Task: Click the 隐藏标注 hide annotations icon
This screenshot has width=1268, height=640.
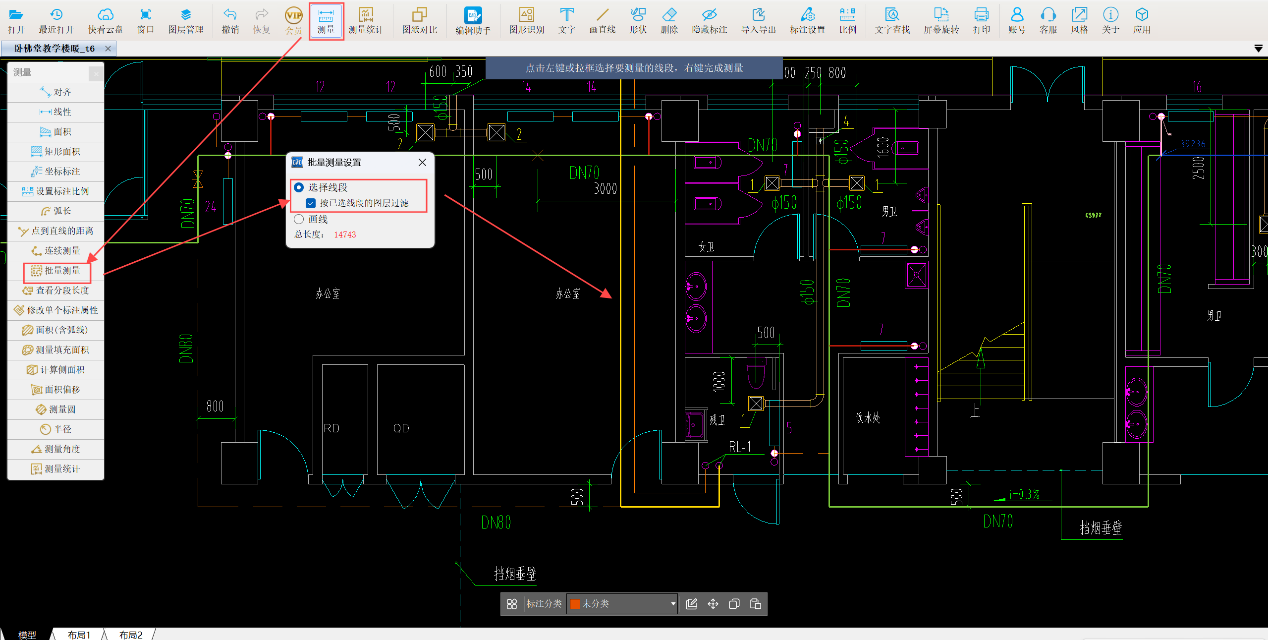Action: (708, 19)
